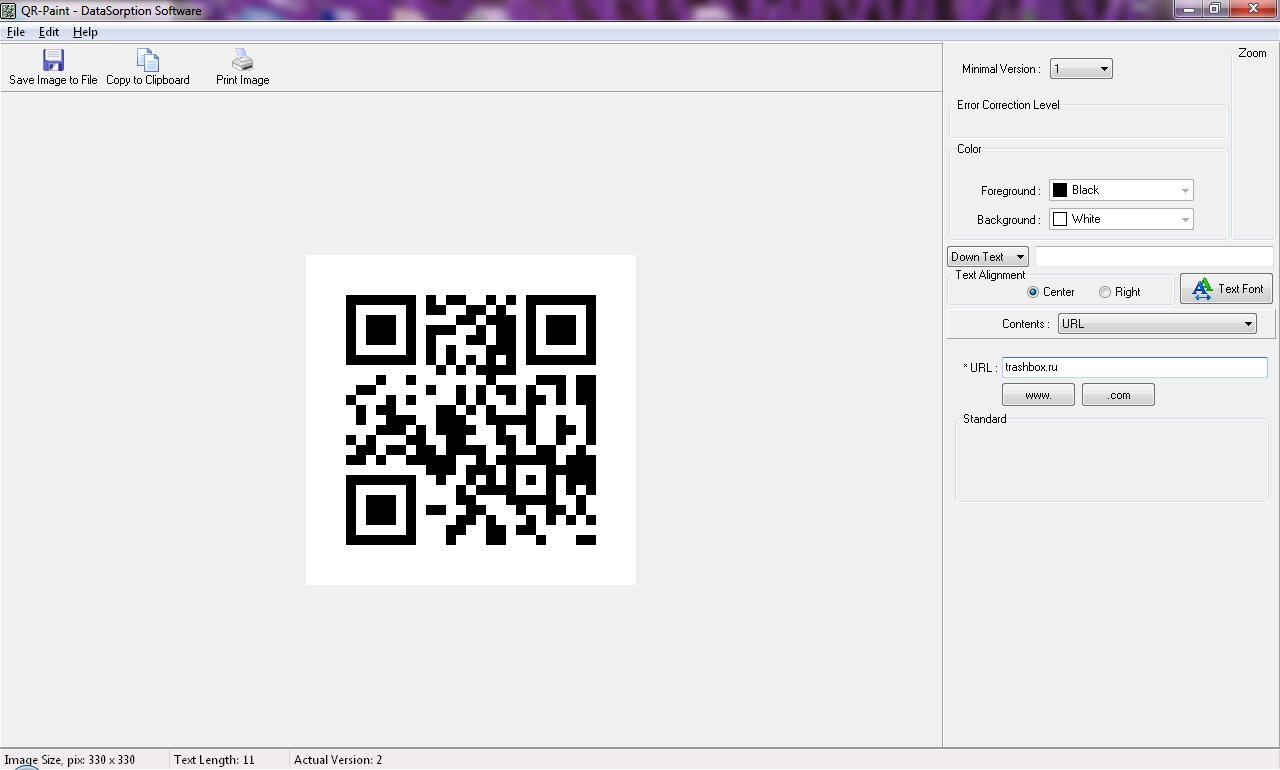This screenshot has width=1280, height=770.
Task: Click the URL input field containing trashbox.ru
Action: [1134, 368]
